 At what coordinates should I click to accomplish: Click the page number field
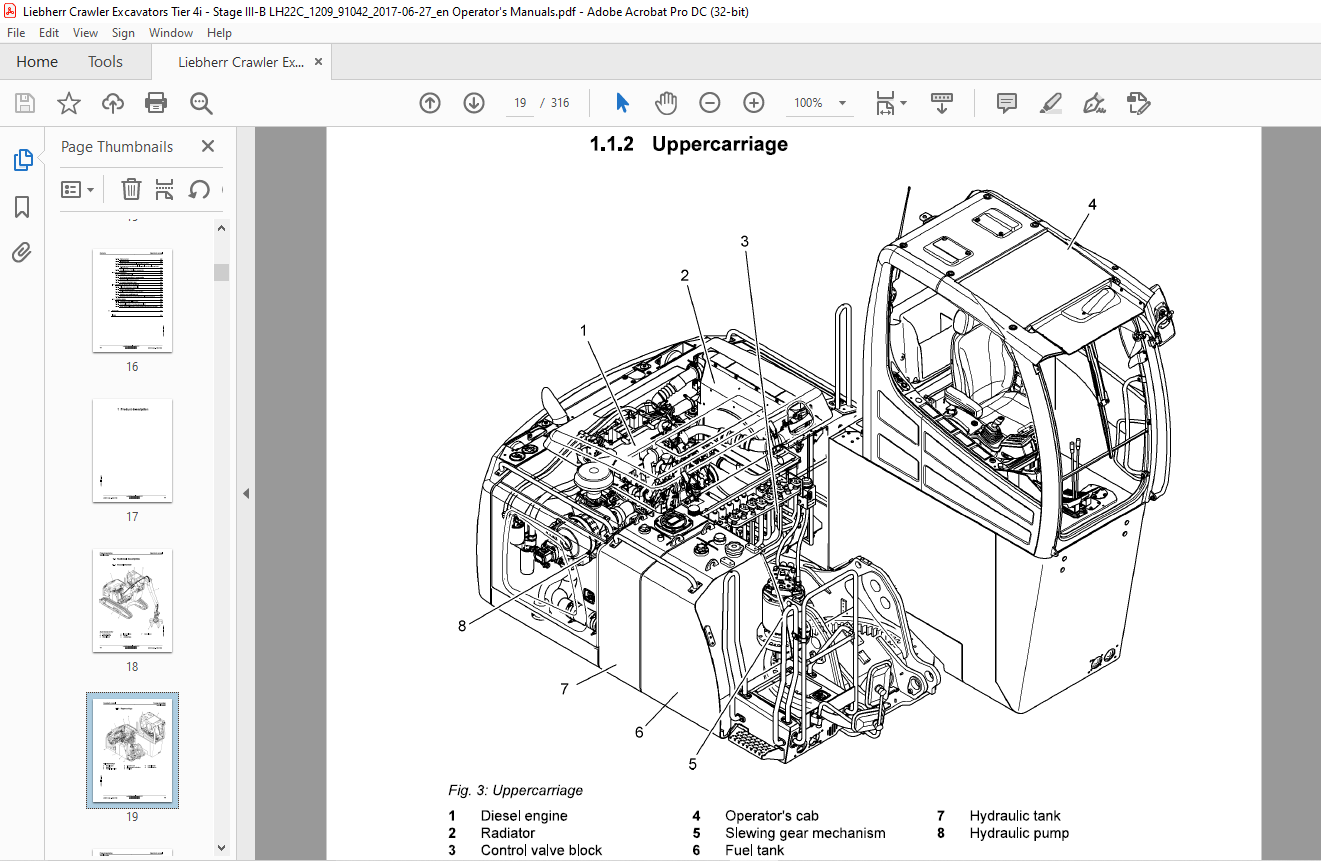[x=521, y=103]
